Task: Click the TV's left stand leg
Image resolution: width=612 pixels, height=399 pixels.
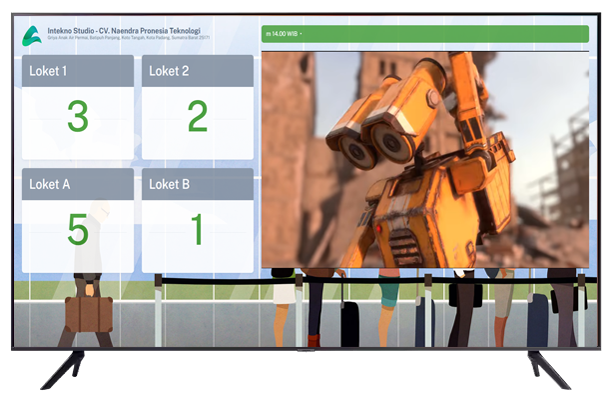Action: click(63, 369)
